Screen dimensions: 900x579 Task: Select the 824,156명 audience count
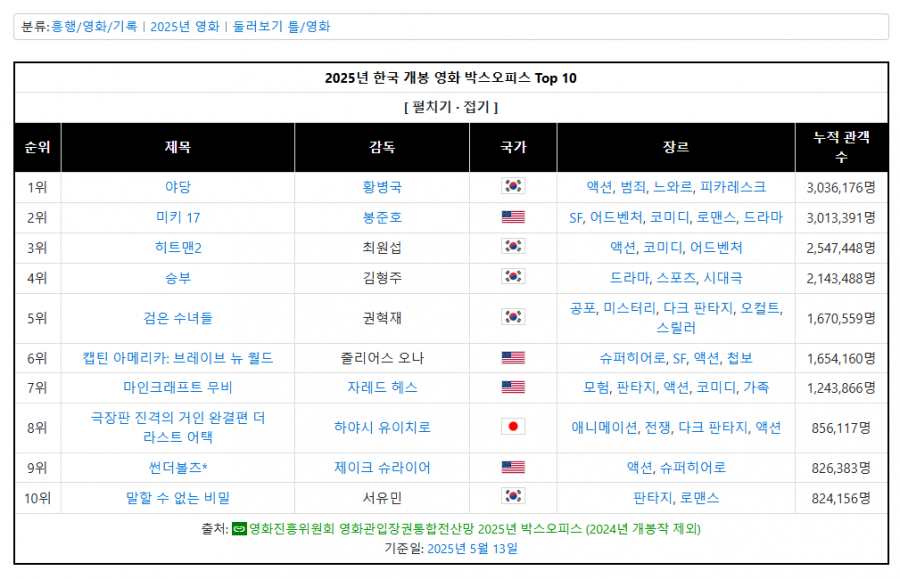click(841, 499)
